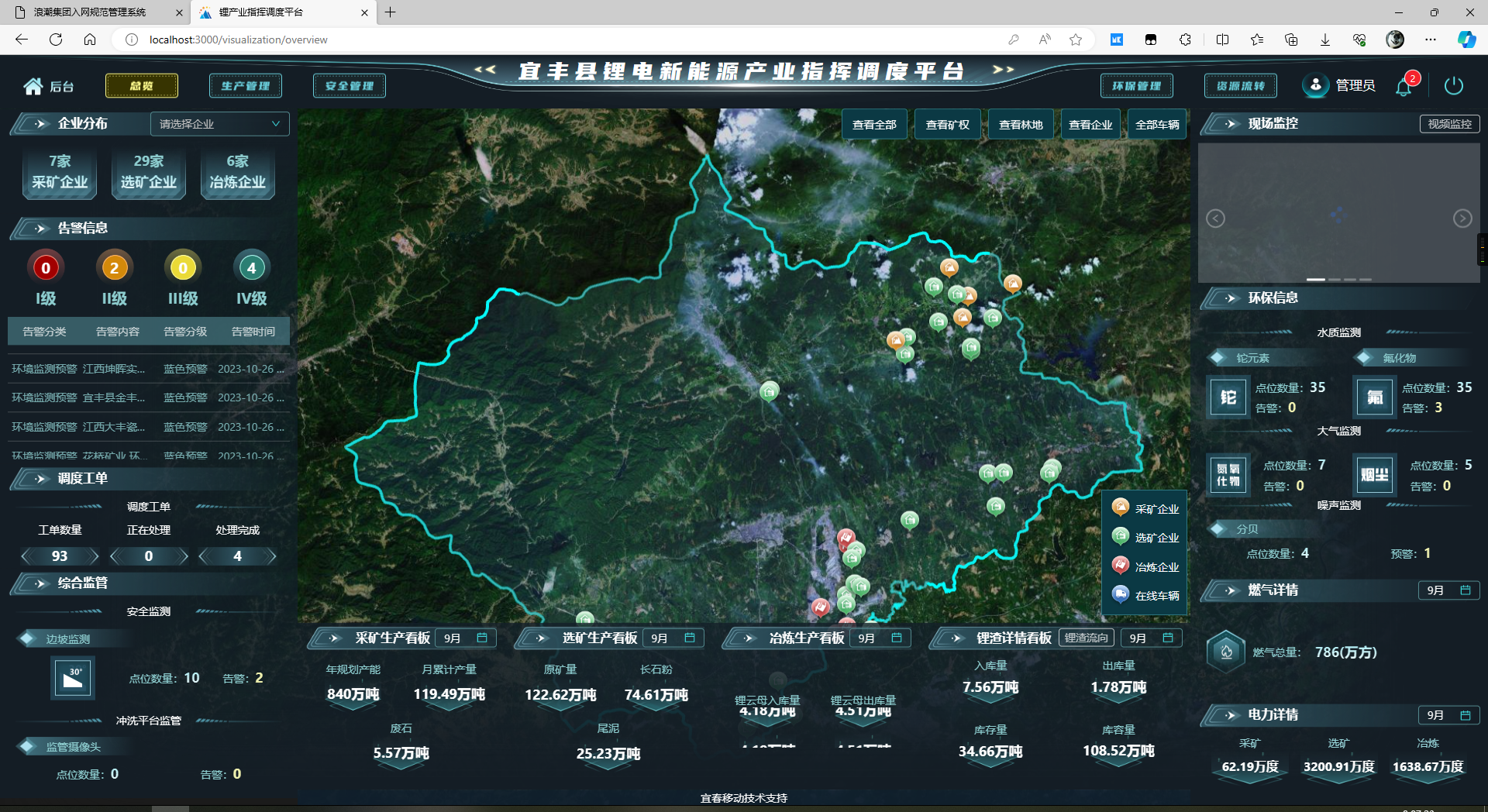
Task: Open 9月 month picker in 电力详情
Action: [x=1449, y=715]
